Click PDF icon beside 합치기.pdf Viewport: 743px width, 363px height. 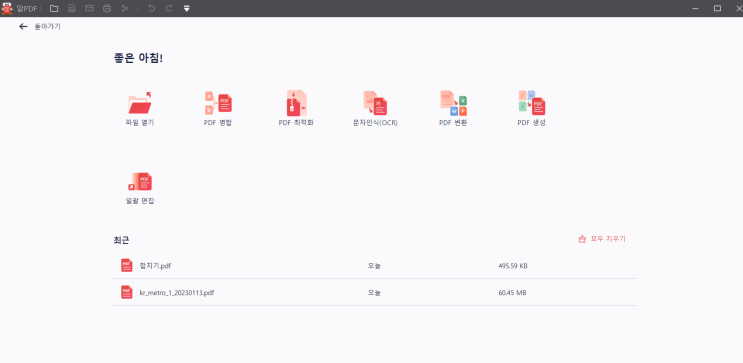coord(127,265)
